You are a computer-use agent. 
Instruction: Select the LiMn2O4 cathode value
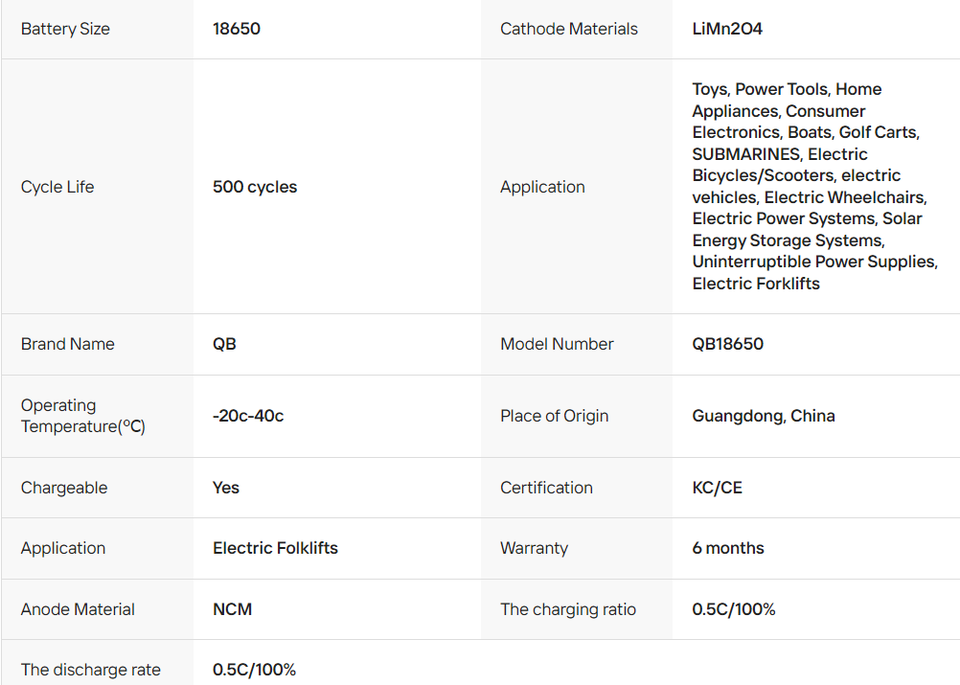727,29
